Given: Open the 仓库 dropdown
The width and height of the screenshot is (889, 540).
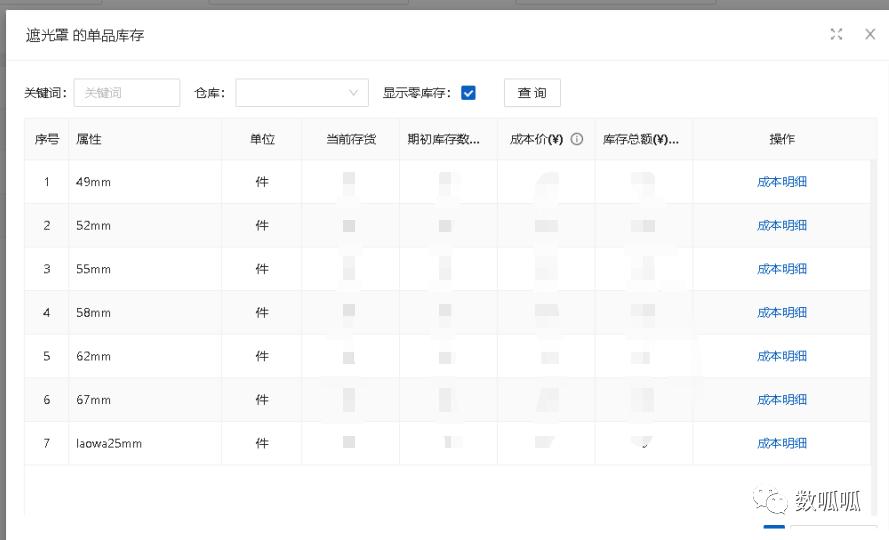Looking at the screenshot, I should click(302, 92).
